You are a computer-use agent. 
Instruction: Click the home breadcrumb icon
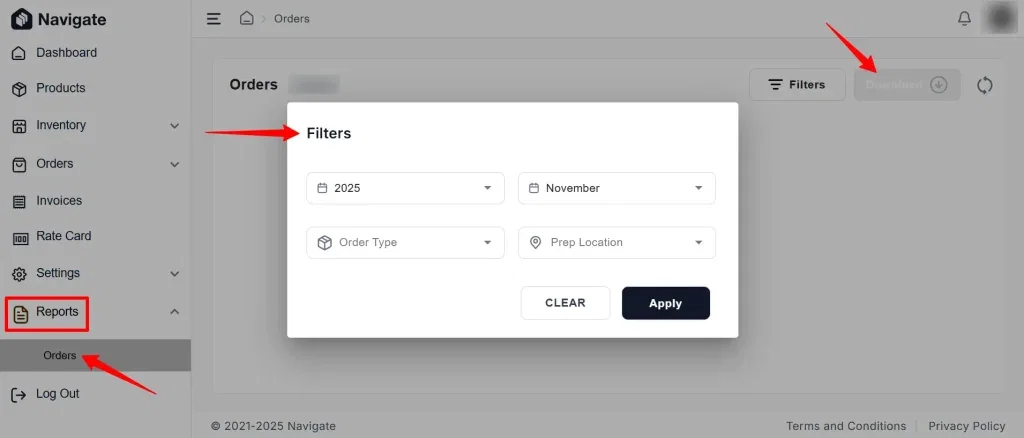tap(246, 18)
